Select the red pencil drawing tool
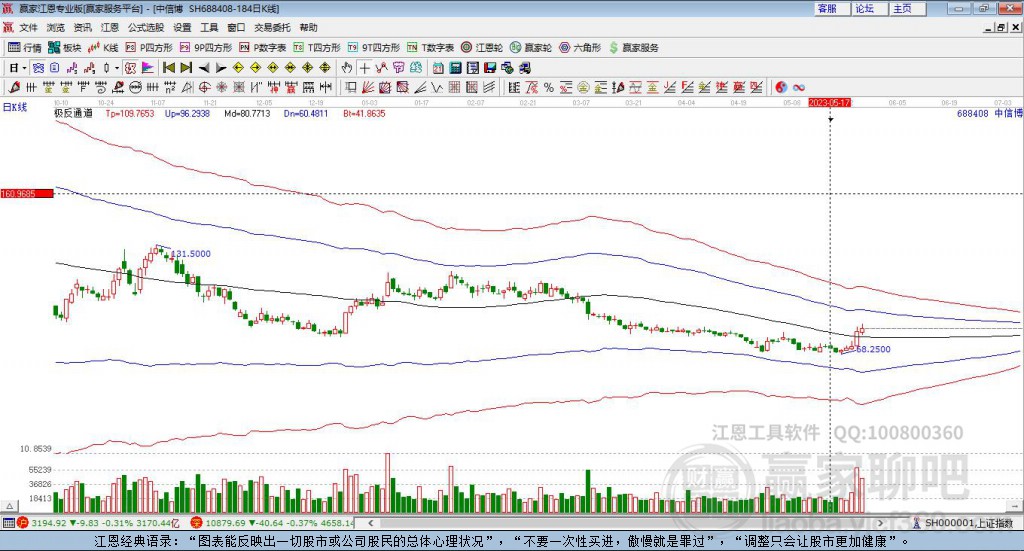 tap(14, 87)
